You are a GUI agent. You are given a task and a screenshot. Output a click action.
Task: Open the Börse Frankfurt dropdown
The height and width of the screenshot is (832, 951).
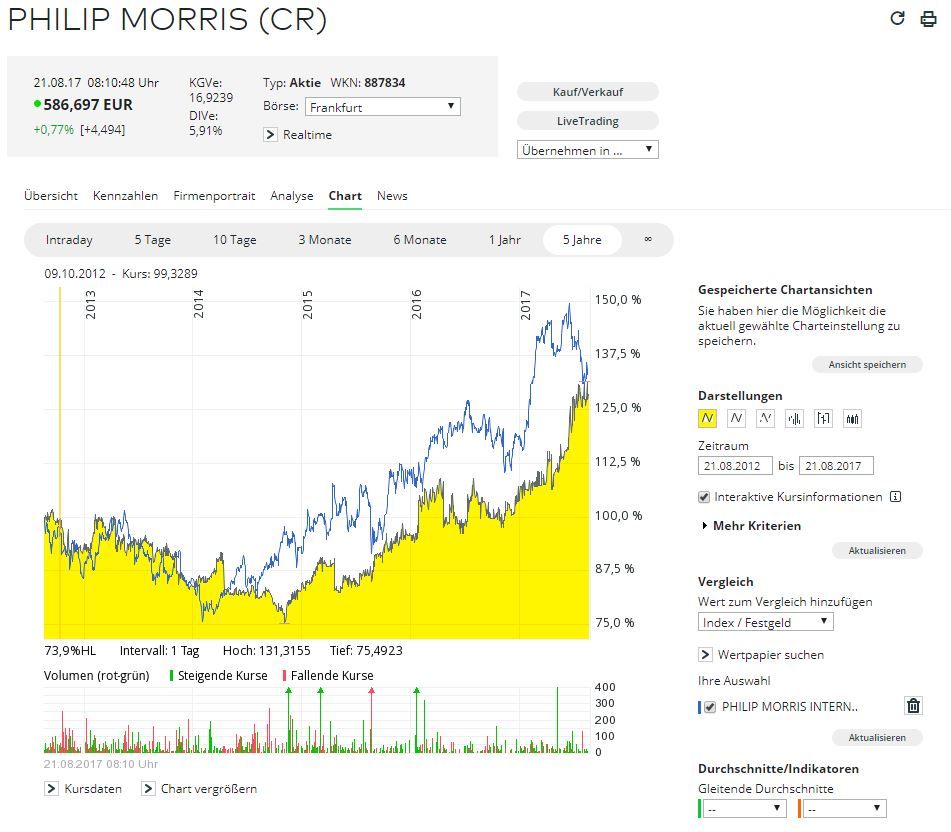point(382,107)
